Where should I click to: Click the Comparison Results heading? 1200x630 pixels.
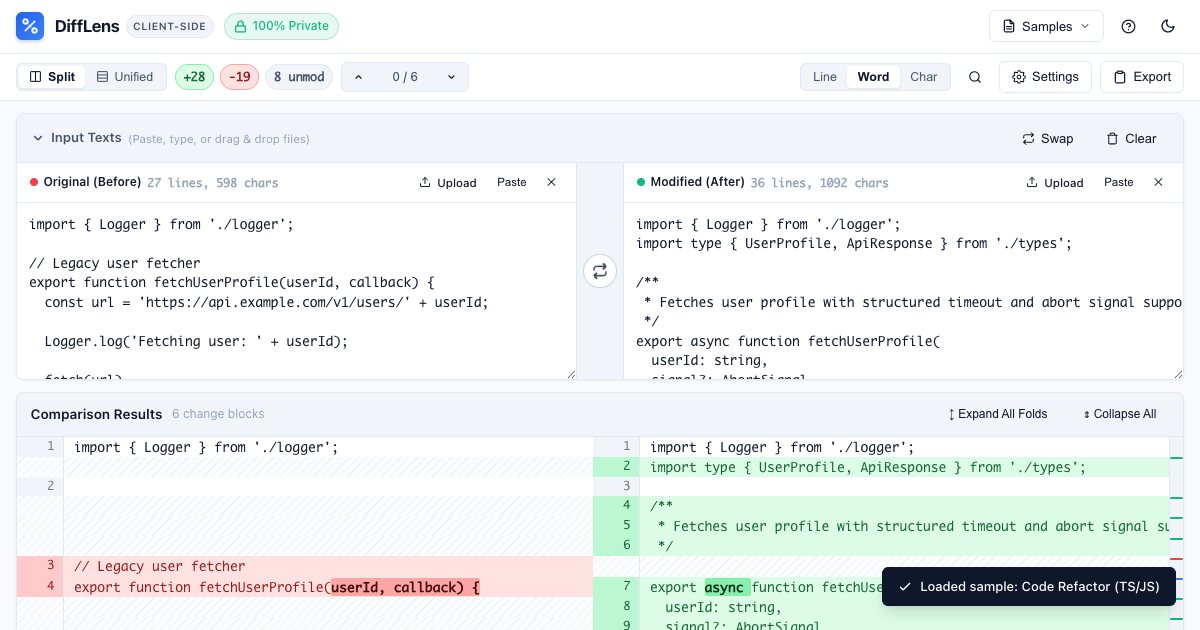96,414
